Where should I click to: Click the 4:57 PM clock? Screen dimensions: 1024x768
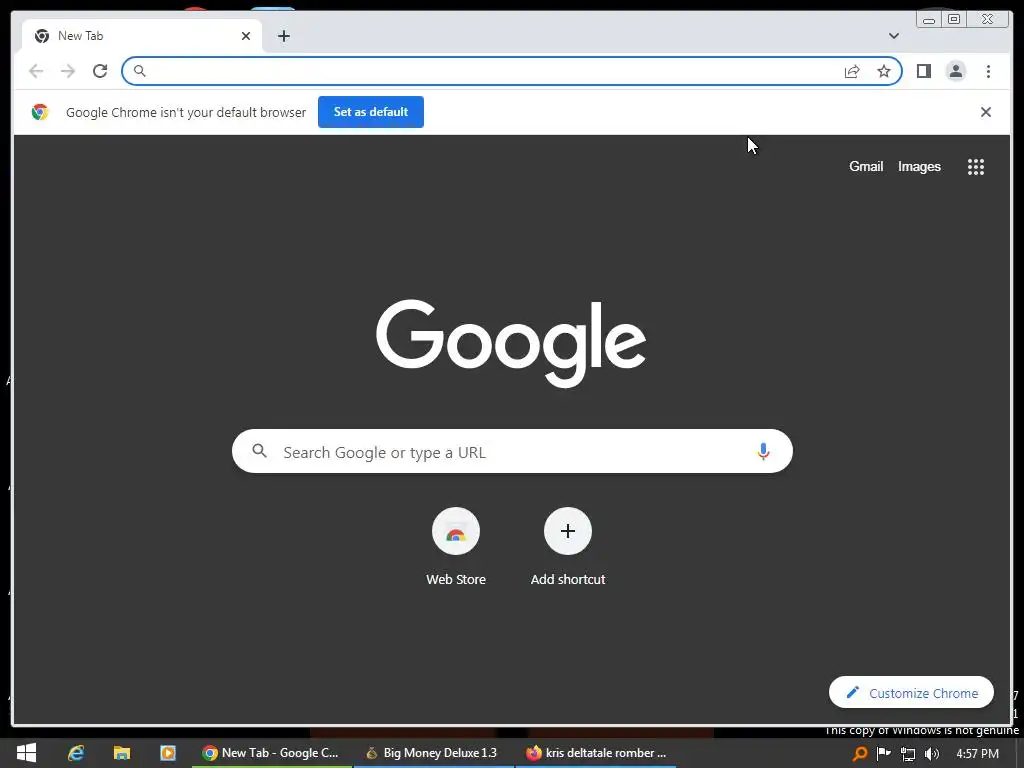click(977, 754)
